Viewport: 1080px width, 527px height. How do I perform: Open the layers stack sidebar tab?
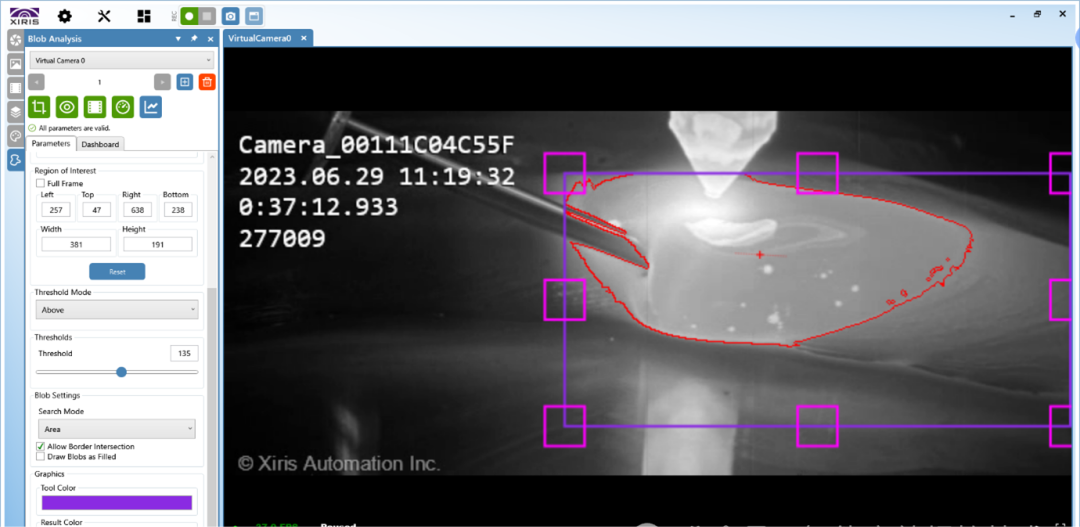coord(15,112)
